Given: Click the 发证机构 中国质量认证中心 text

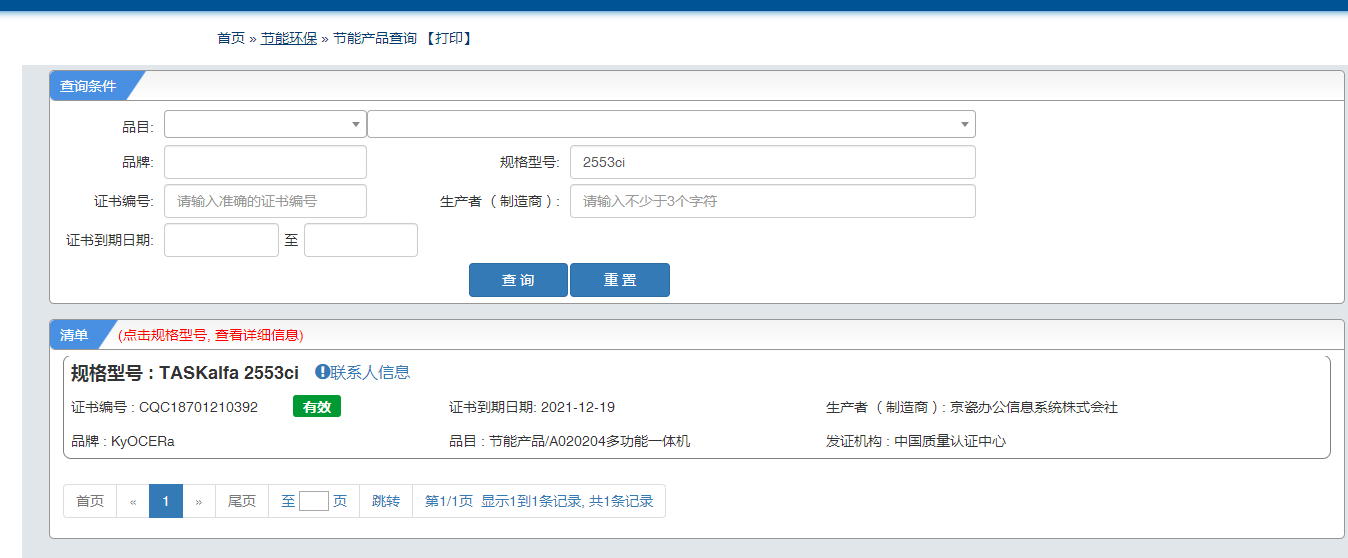Looking at the screenshot, I should click(x=916, y=441).
